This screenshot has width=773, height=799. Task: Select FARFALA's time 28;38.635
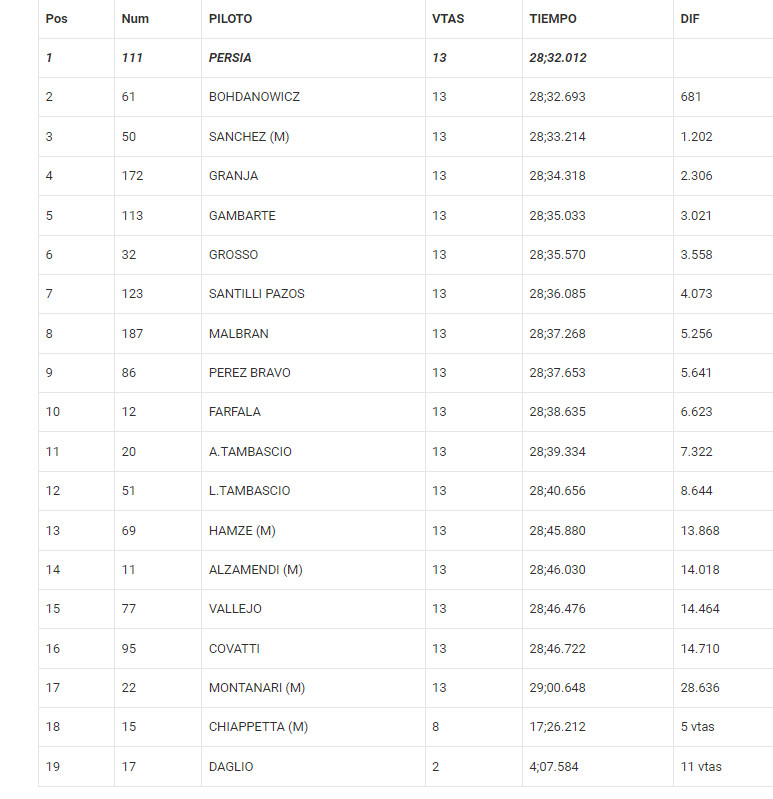tap(557, 412)
